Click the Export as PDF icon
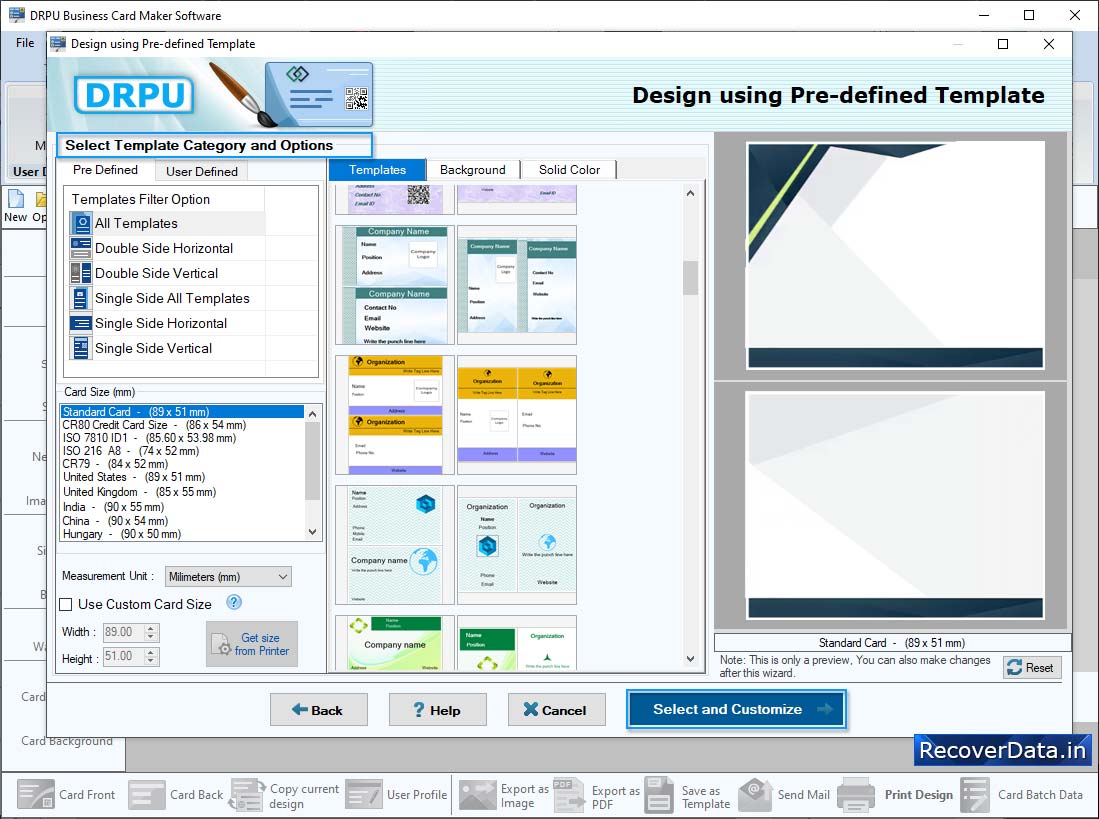This screenshot has width=1099, height=819. (568, 794)
